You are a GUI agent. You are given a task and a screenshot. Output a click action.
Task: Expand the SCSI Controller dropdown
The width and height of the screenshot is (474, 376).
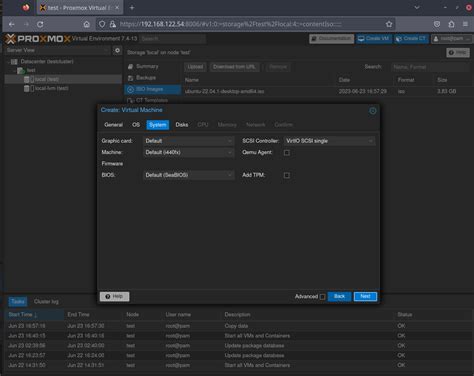(330, 141)
